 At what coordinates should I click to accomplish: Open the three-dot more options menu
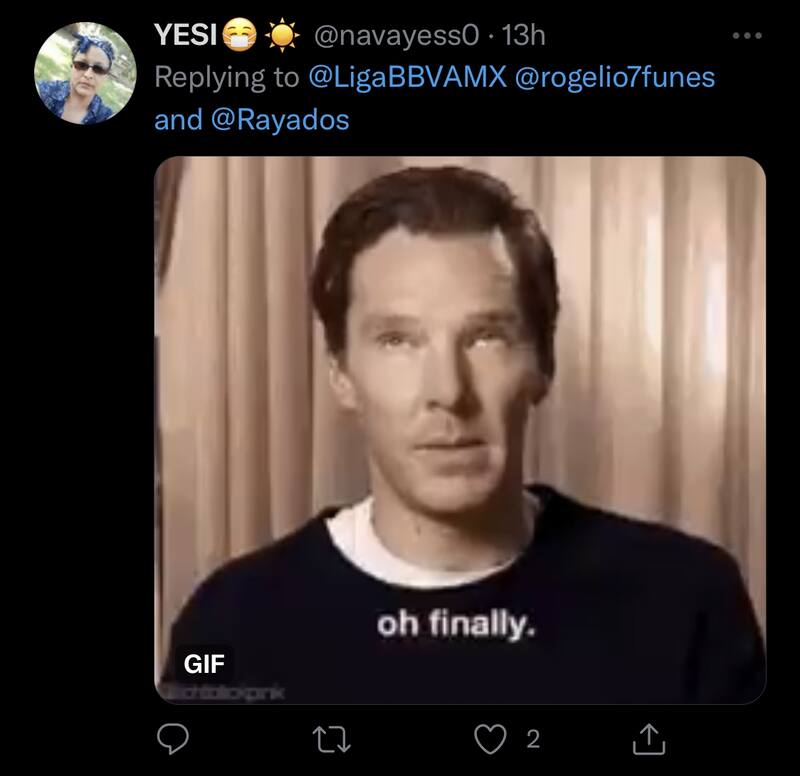click(746, 37)
